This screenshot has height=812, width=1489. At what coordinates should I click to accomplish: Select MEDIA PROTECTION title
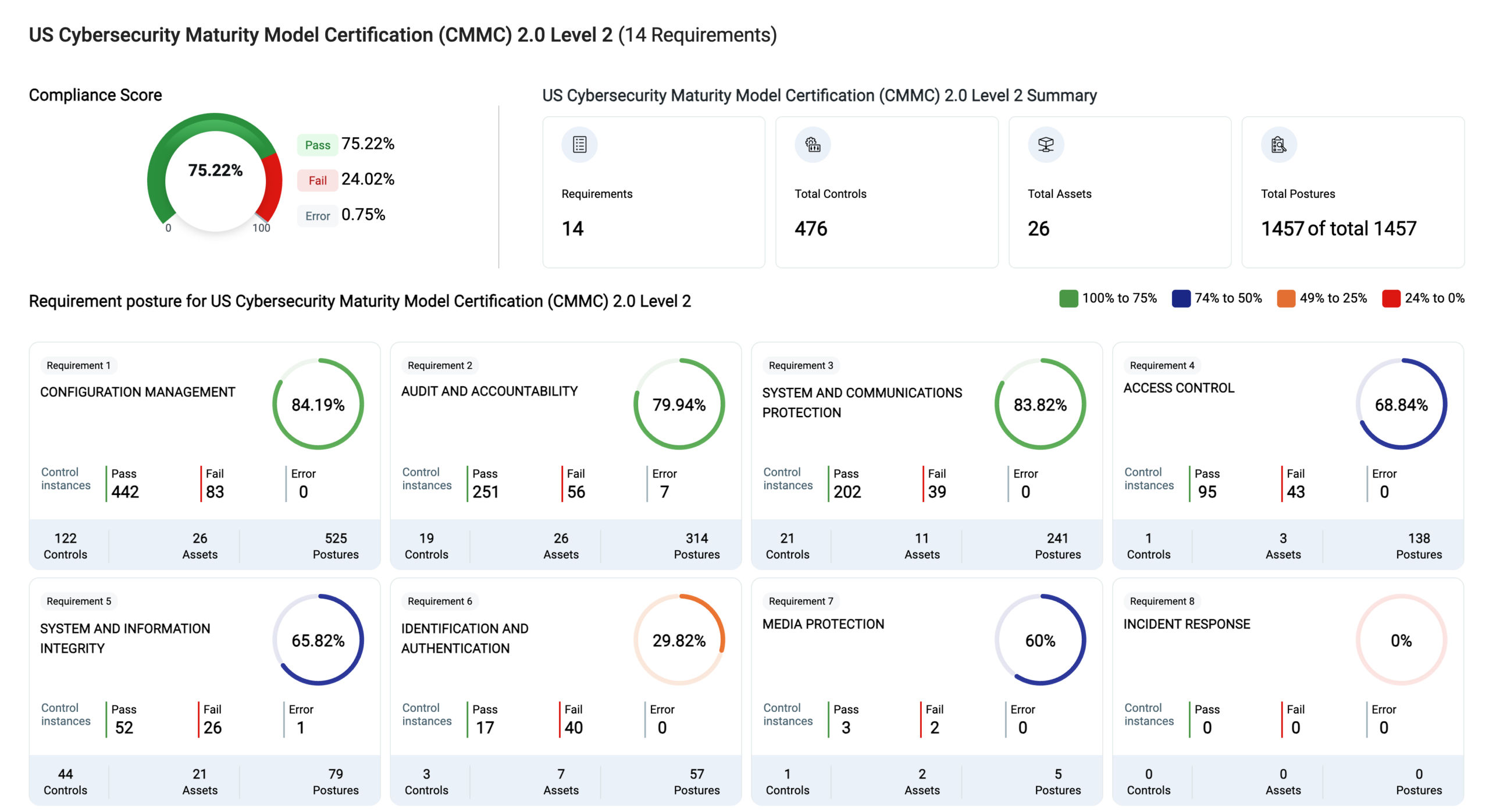(823, 624)
